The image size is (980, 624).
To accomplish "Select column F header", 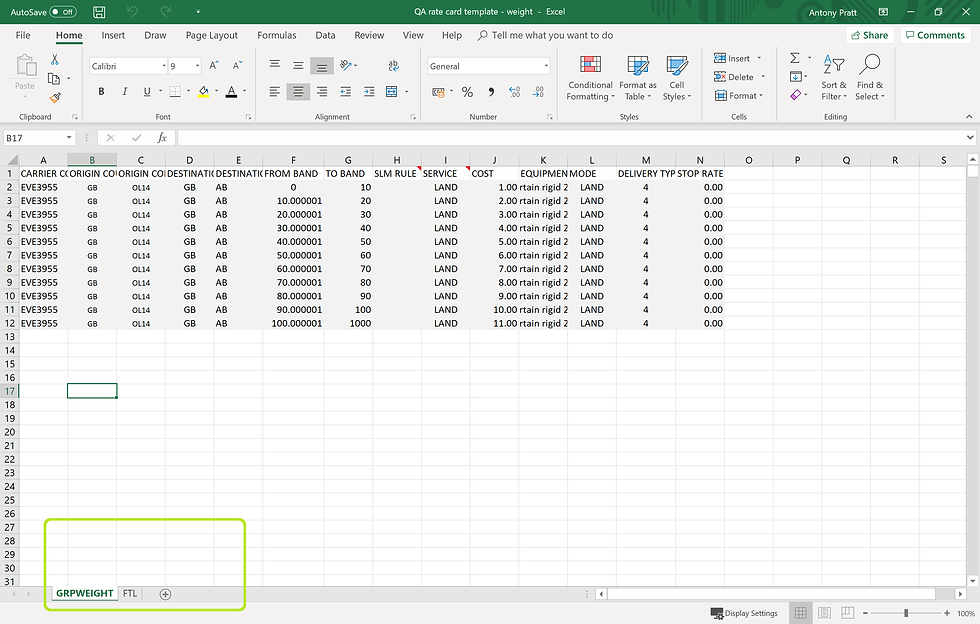I will (x=293, y=160).
